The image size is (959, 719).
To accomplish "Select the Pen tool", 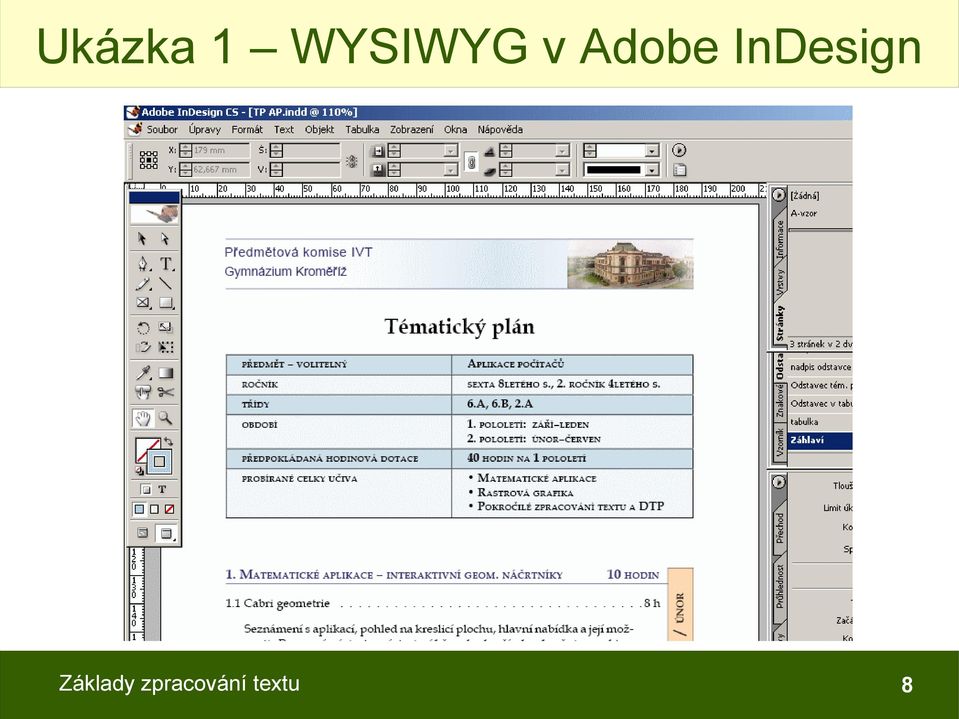I will (x=143, y=264).
